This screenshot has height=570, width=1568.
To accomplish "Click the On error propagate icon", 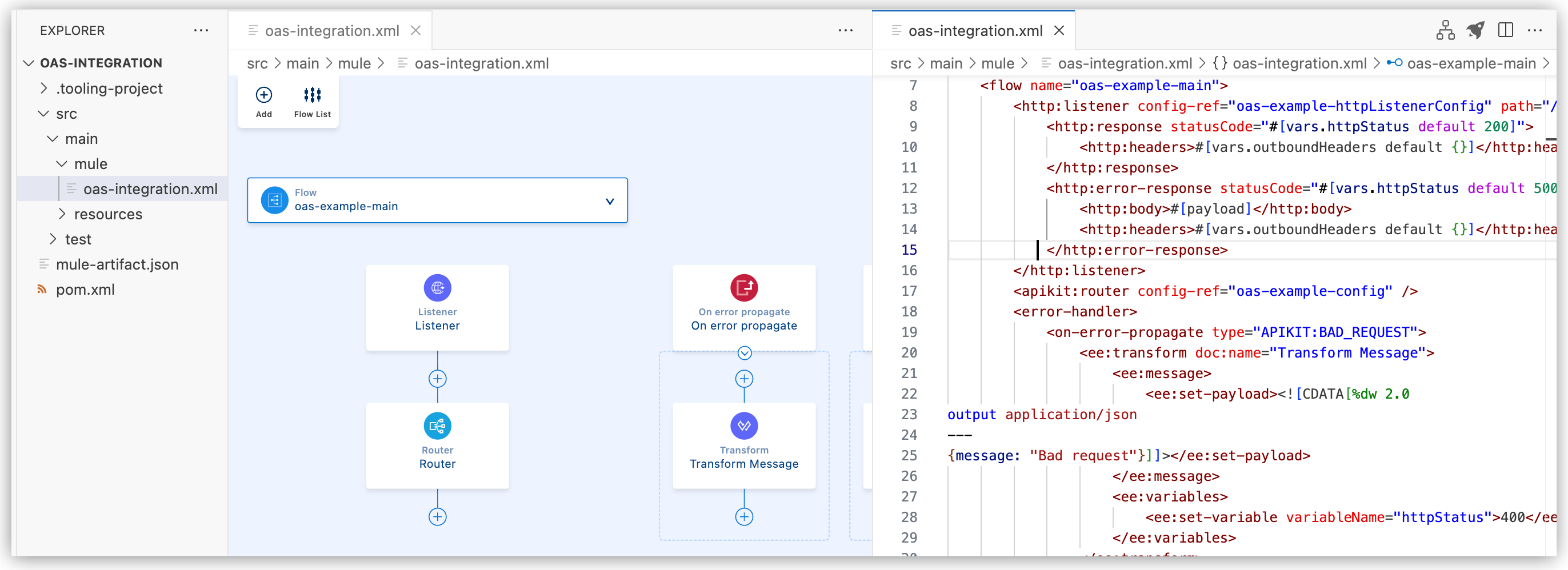I will click(744, 287).
